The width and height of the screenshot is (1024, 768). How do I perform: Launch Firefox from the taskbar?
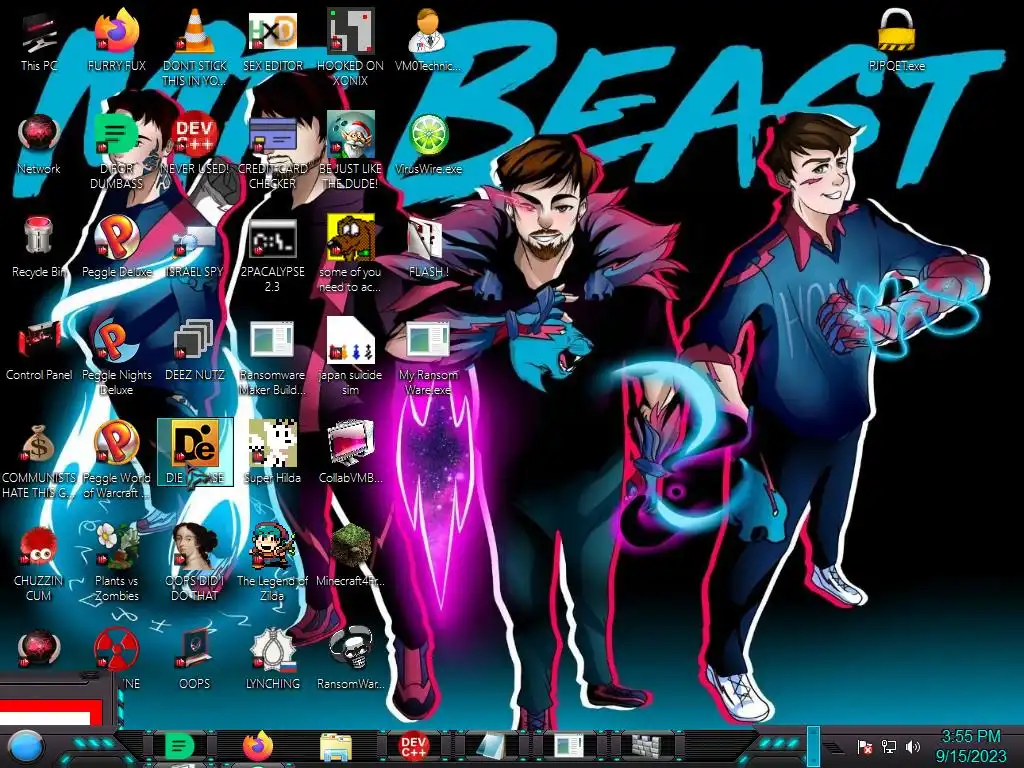[258, 746]
